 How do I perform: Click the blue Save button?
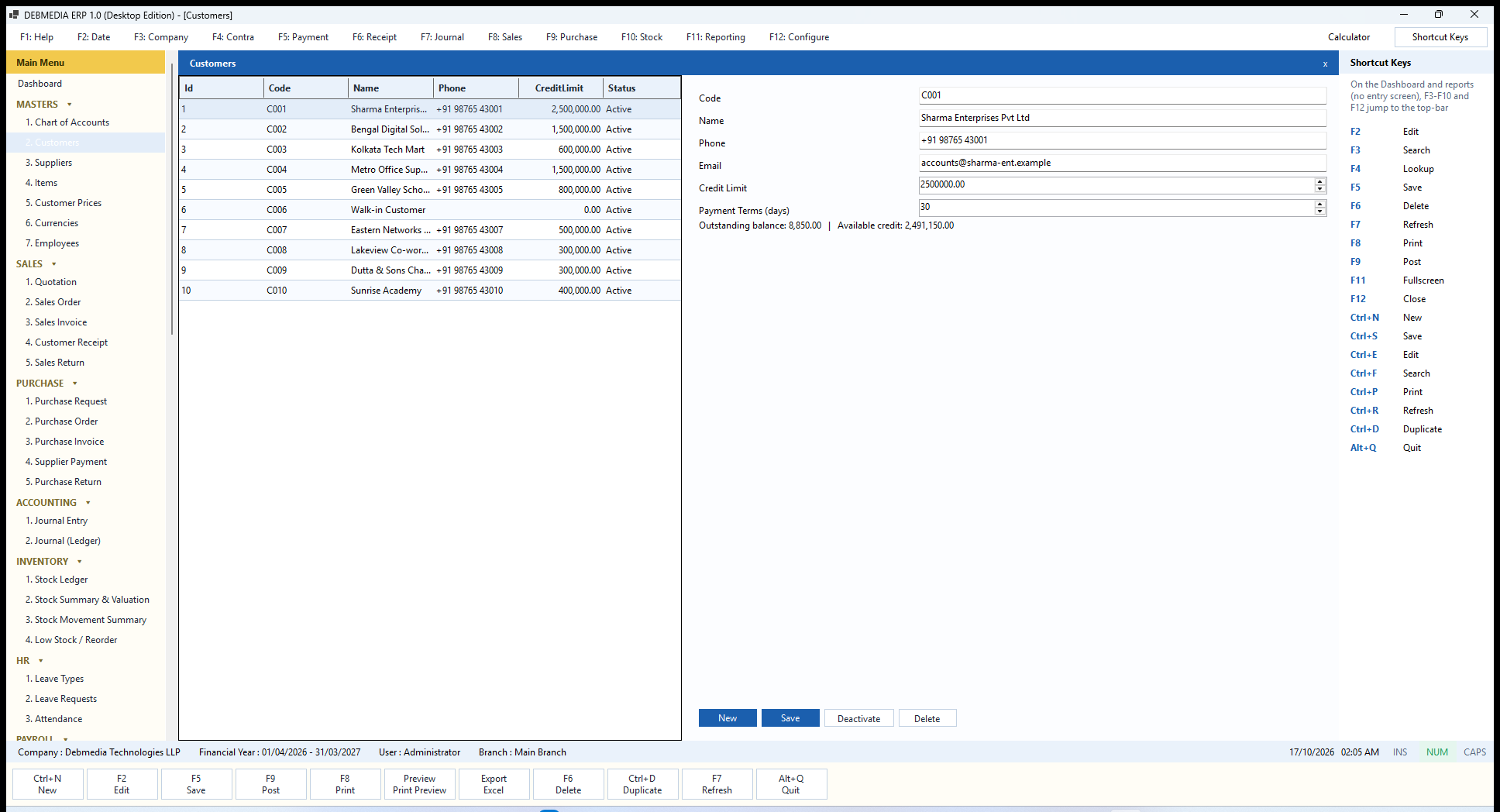(790, 718)
